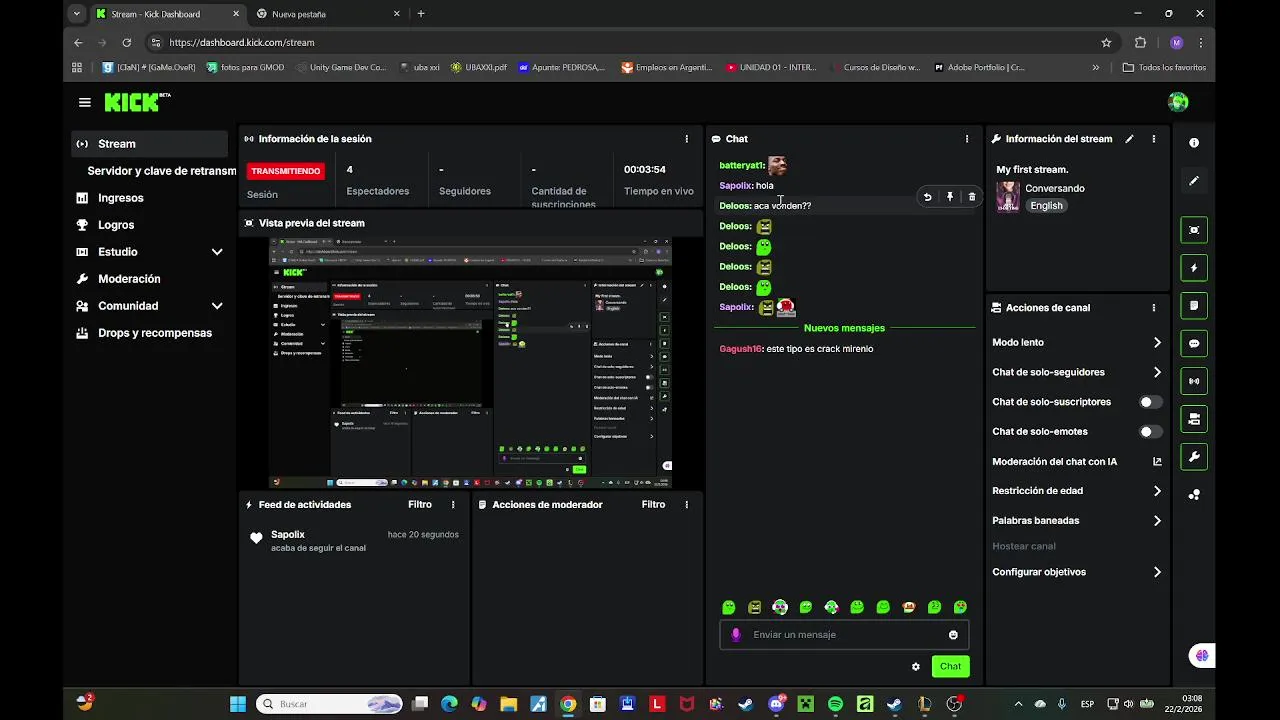The image size is (1280, 720).
Task: Click the stream preview thumbnail
Action: 470,363
